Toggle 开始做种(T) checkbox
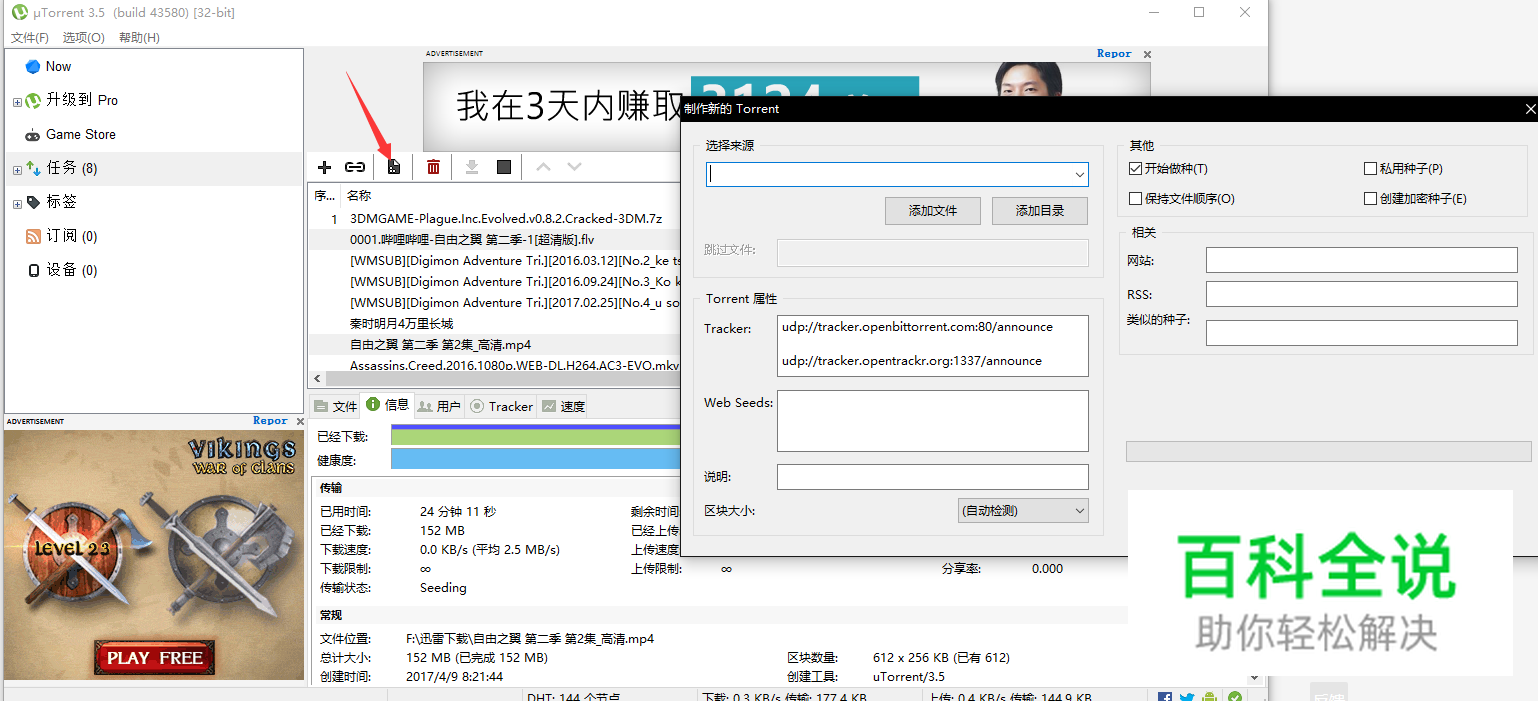 (x=1135, y=169)
